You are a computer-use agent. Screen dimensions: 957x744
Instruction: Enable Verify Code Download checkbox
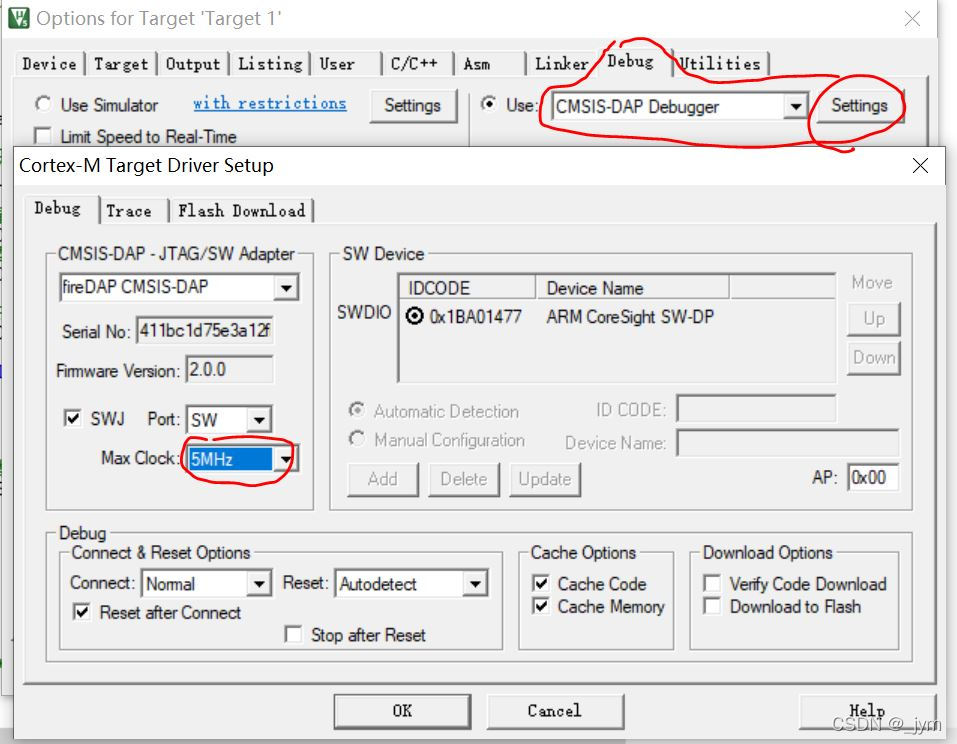coord(712,583)
